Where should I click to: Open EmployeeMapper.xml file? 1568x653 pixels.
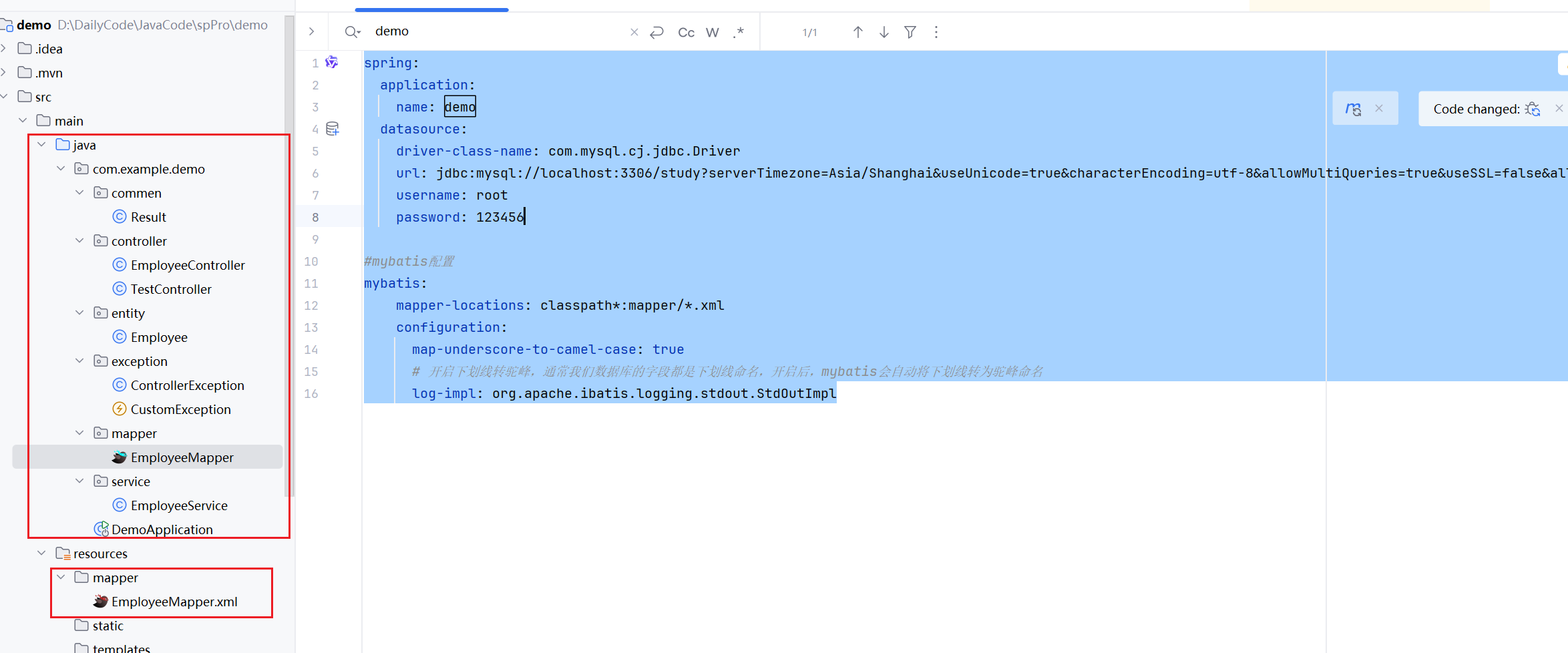[x=174, y=602]
